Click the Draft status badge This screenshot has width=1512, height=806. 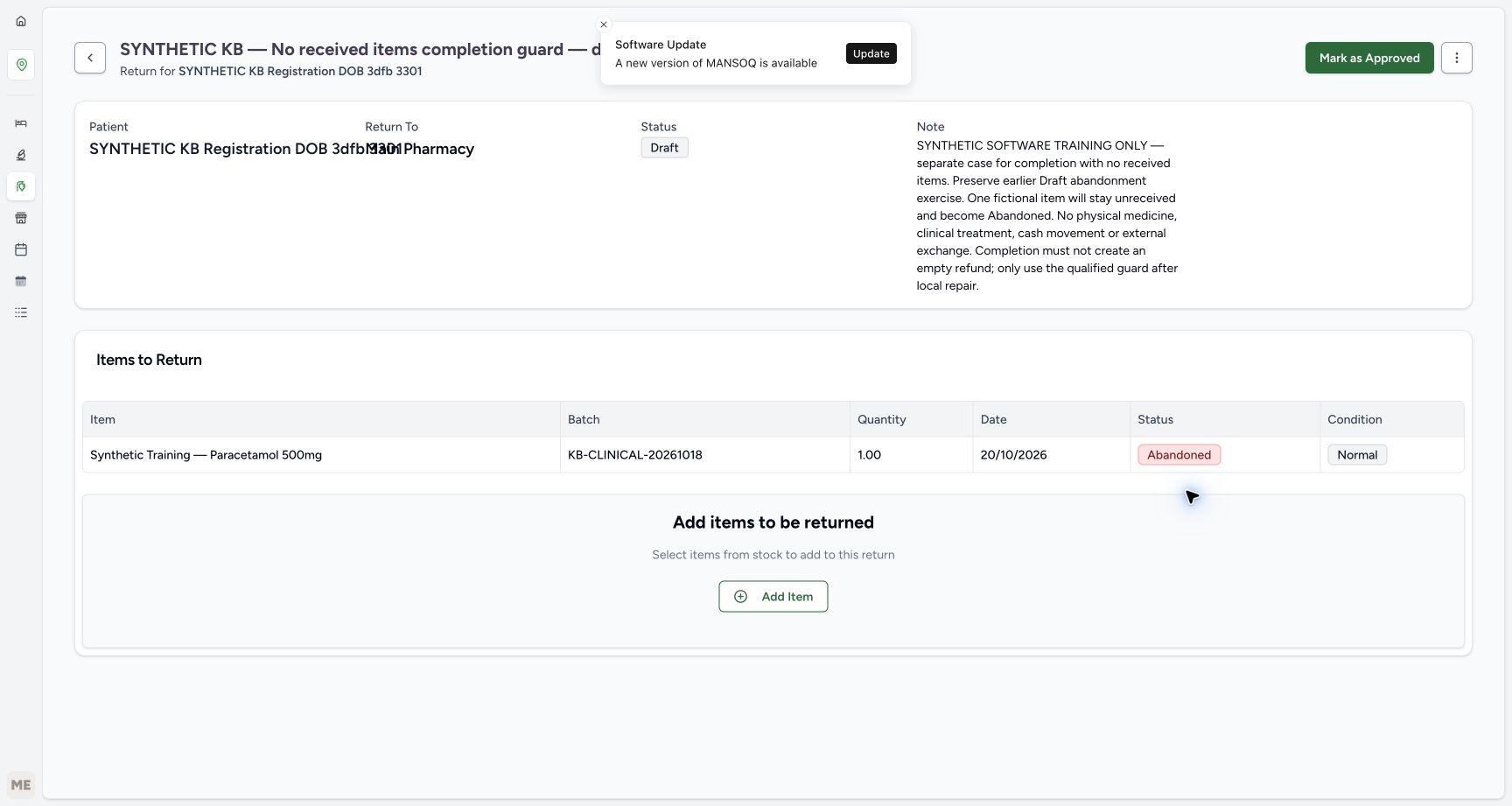tap(665, 148)
